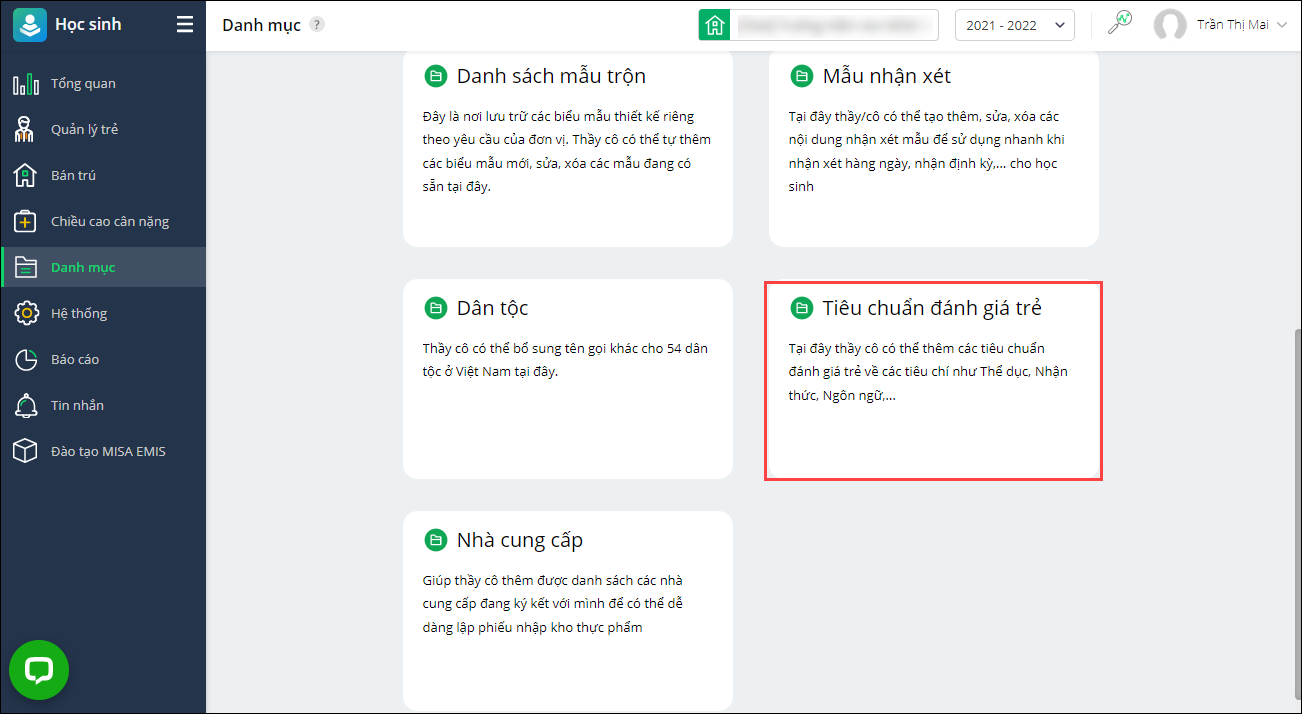Screen dimensions: 1302x714
Task: Click description mentioning Thể dục, Nhận thức
Action: pyautogui.click(x=929, y=372)
